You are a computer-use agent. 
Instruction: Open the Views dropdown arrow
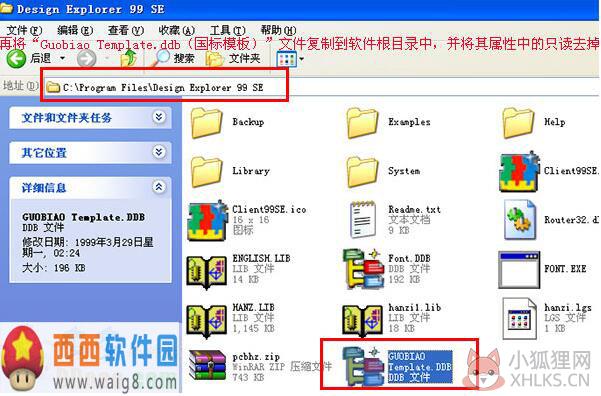pyautogui.click(x=302, y=59)
